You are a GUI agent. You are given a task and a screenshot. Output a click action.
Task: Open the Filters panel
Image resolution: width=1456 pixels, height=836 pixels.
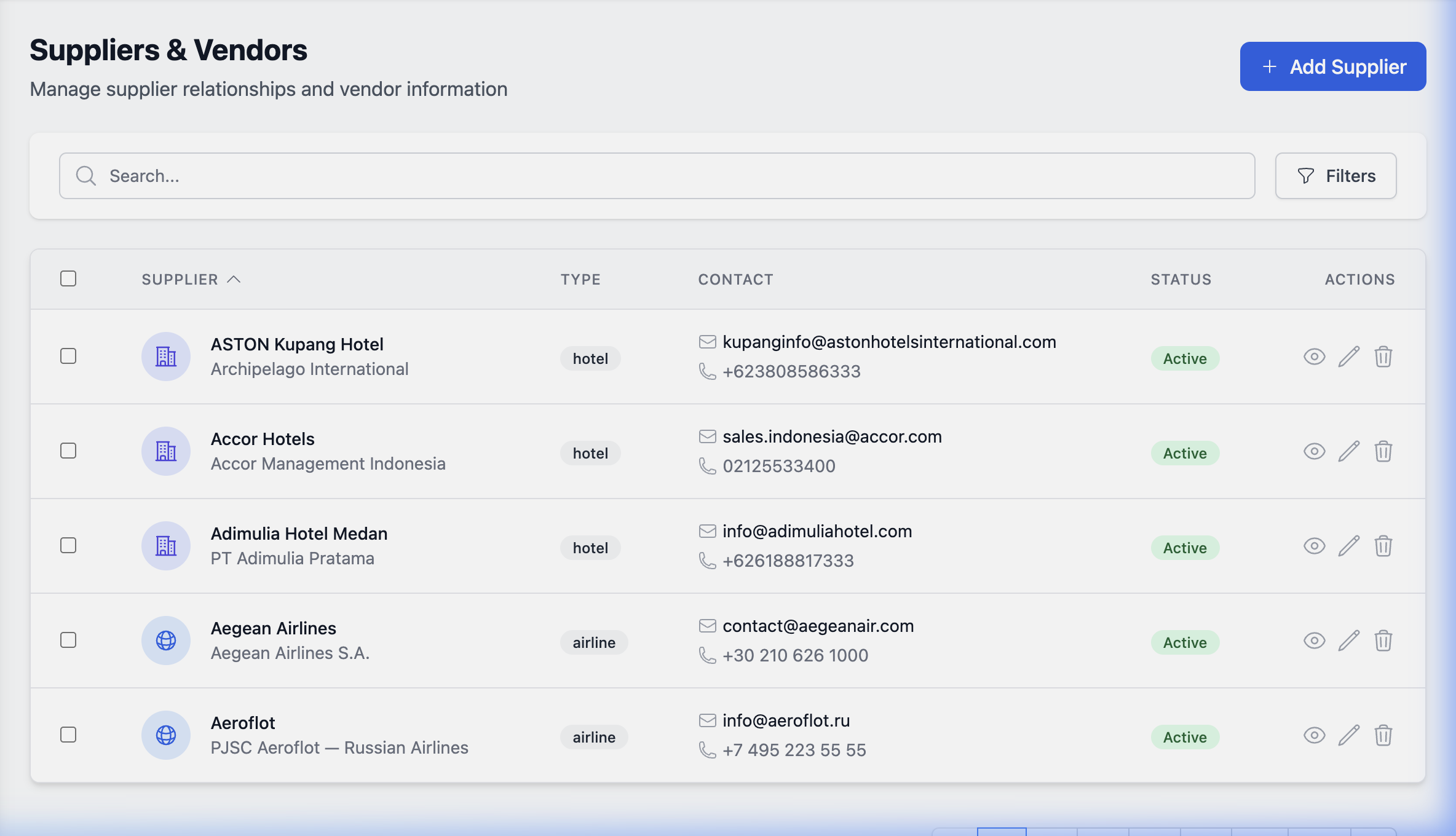[1335, 176]
